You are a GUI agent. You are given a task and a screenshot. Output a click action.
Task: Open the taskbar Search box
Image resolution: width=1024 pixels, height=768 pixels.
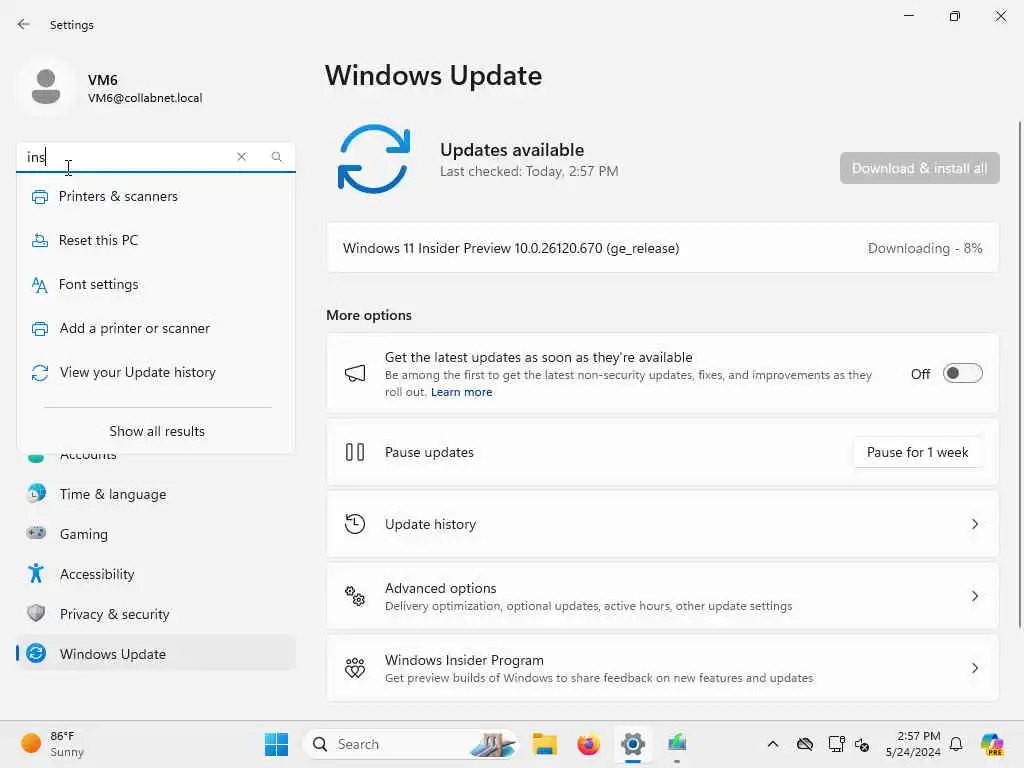pyautogui.click(x=410, y=744)
